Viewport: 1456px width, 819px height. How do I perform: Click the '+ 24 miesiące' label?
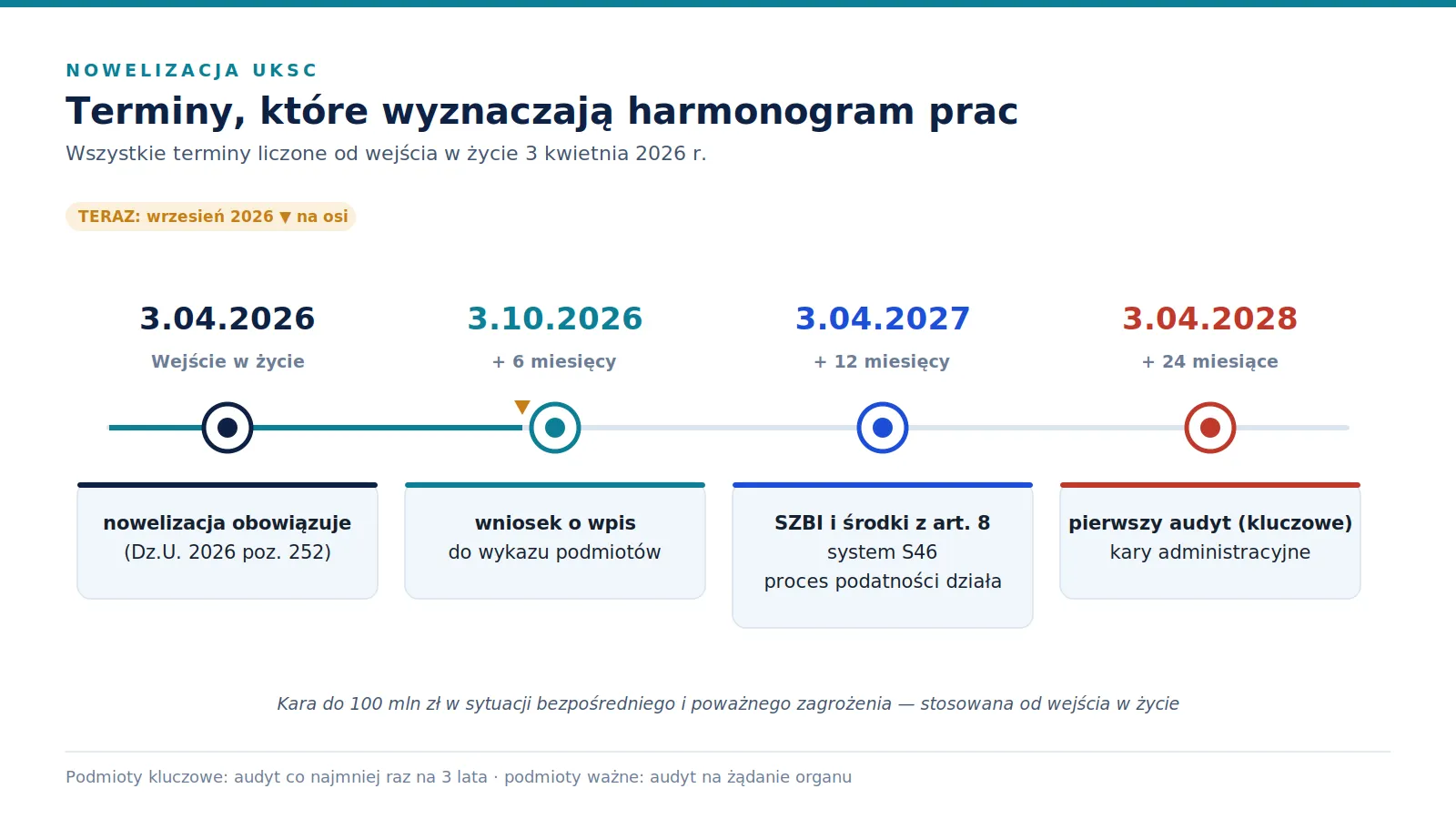click(1210, 361)
